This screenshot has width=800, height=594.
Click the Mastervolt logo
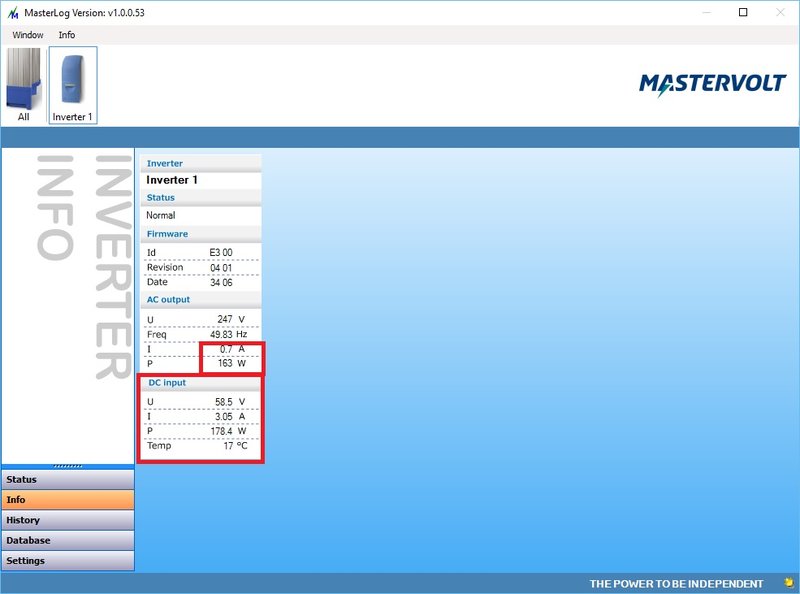click(x=712, y=85)
